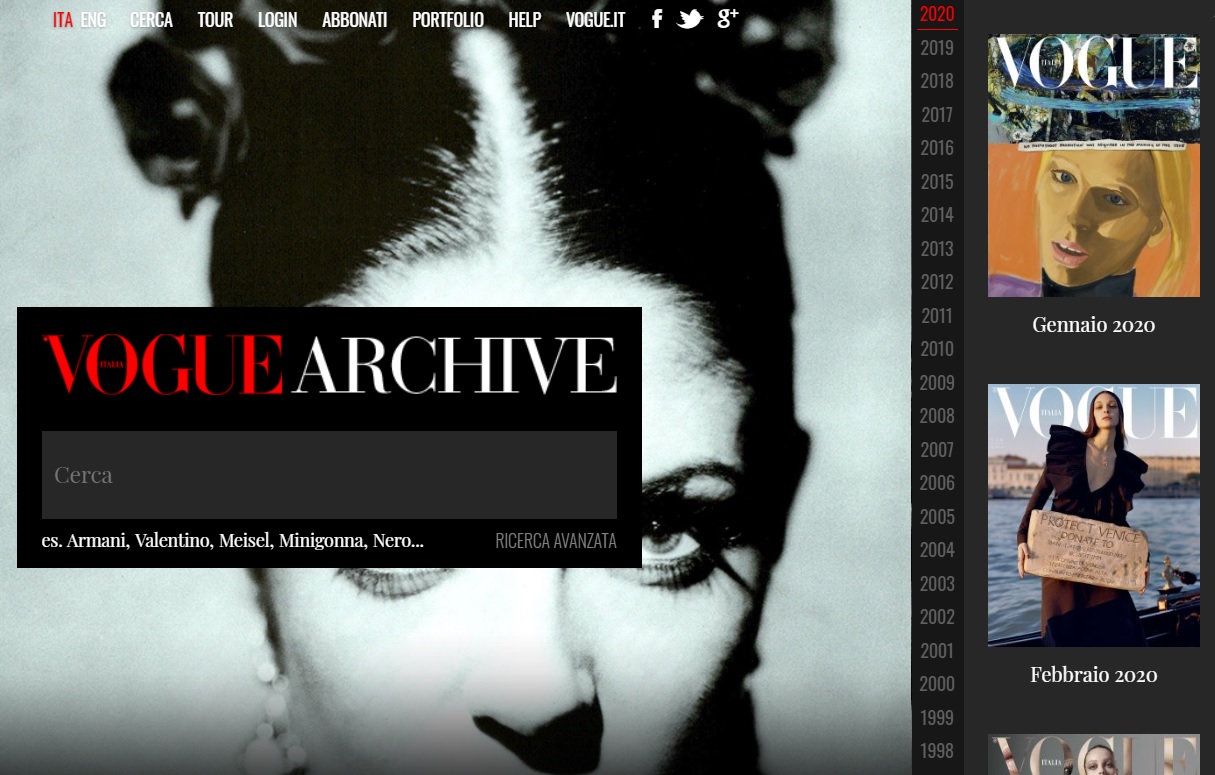Select year 2013 in timeline
The width and height of the screenshot is (1215, 775).
(x=937, y=249)
